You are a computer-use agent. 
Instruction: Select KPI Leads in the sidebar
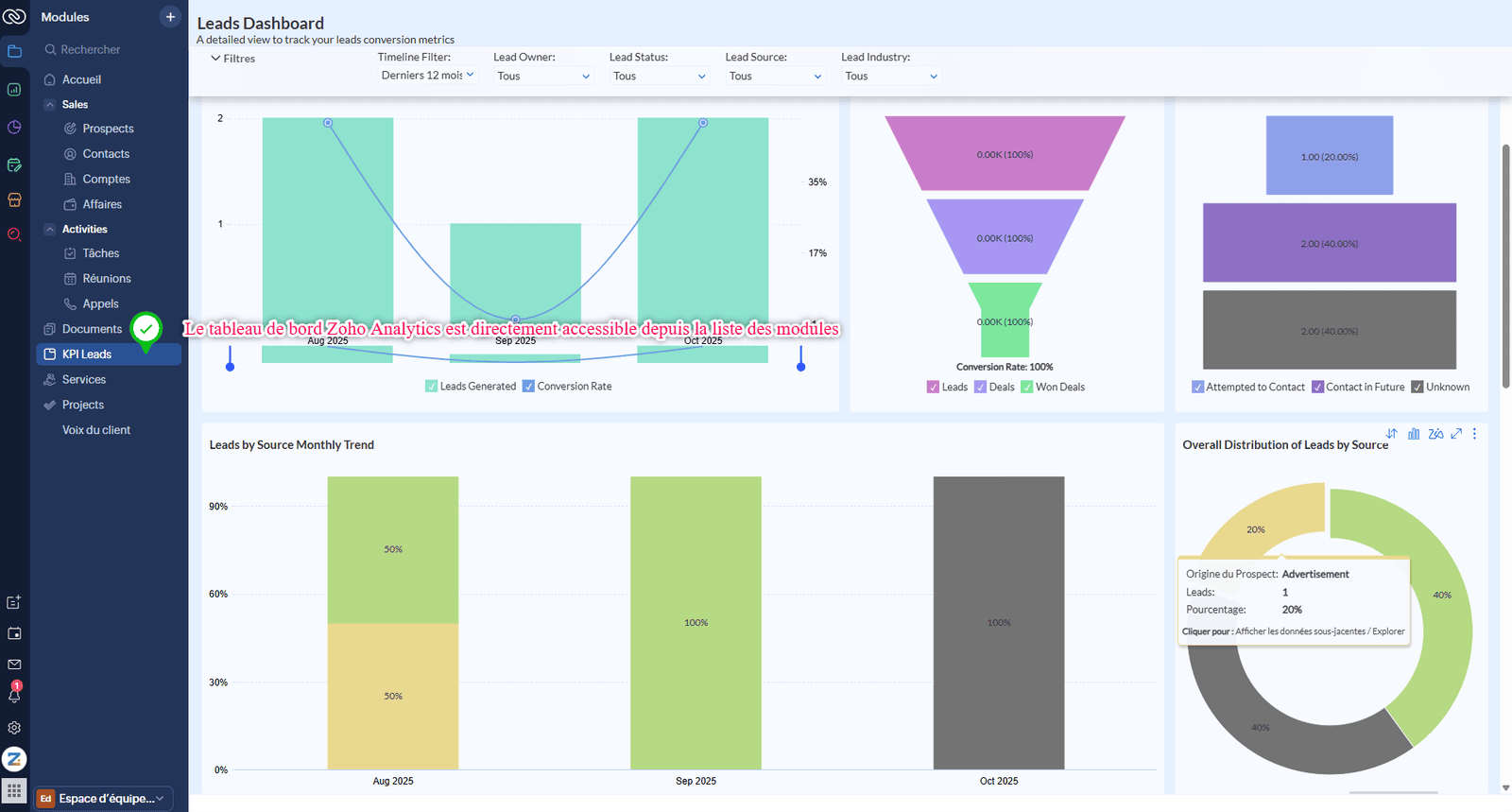coord(87,354)
